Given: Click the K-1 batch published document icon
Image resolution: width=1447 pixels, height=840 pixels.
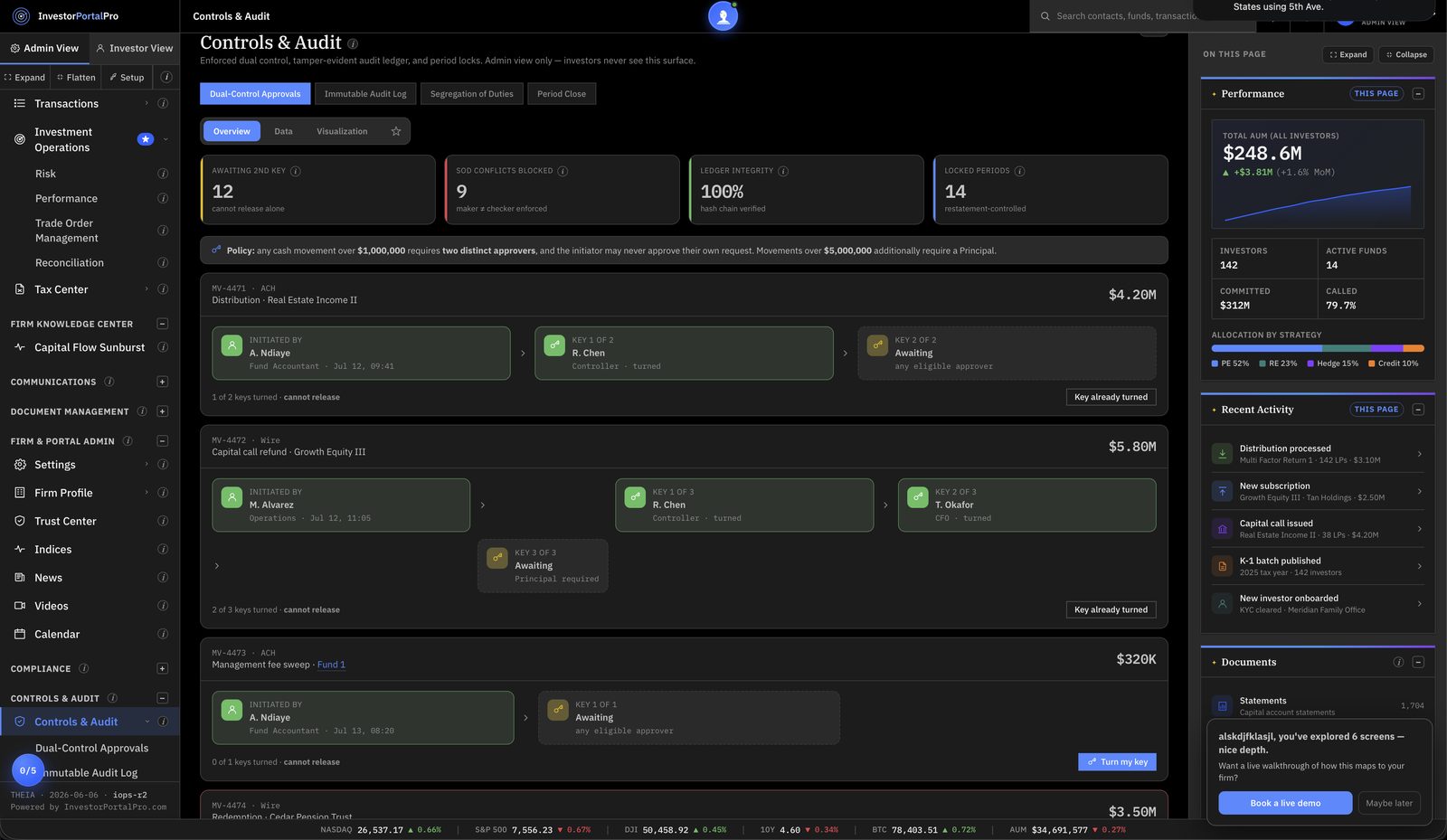Looking at the screenshot, I should (x=1223, y=566).
